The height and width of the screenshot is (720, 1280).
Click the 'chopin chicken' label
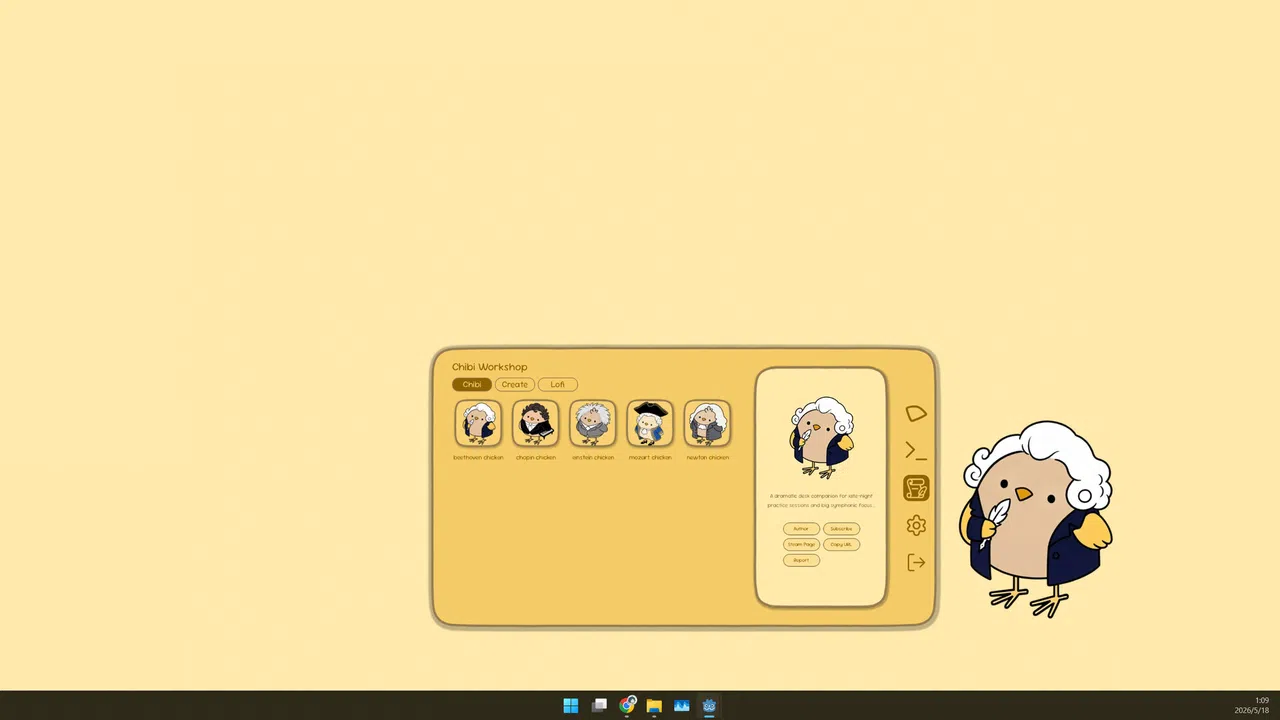pos(535,458)
